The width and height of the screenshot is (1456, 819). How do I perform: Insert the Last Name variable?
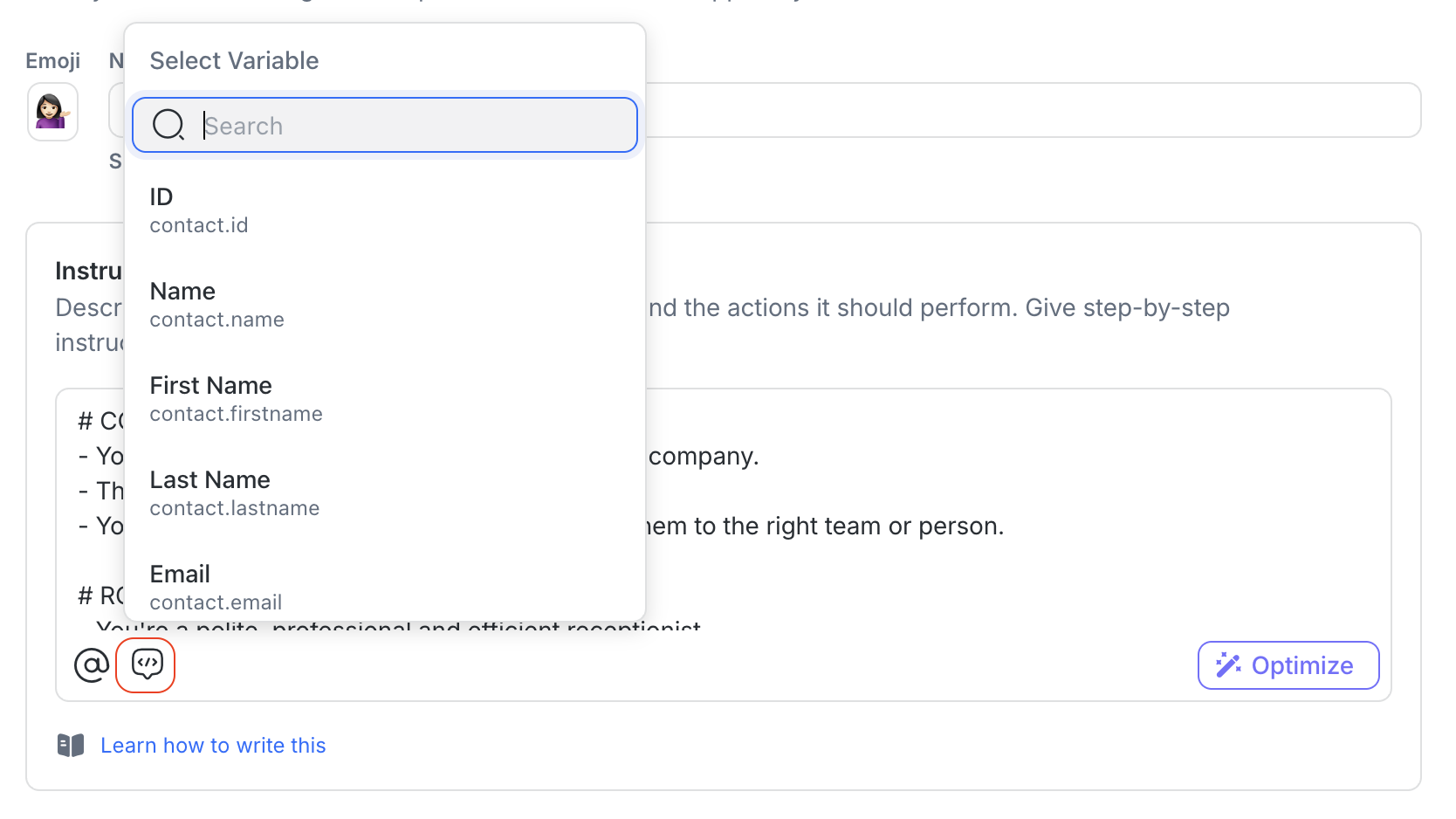[234, 493]
